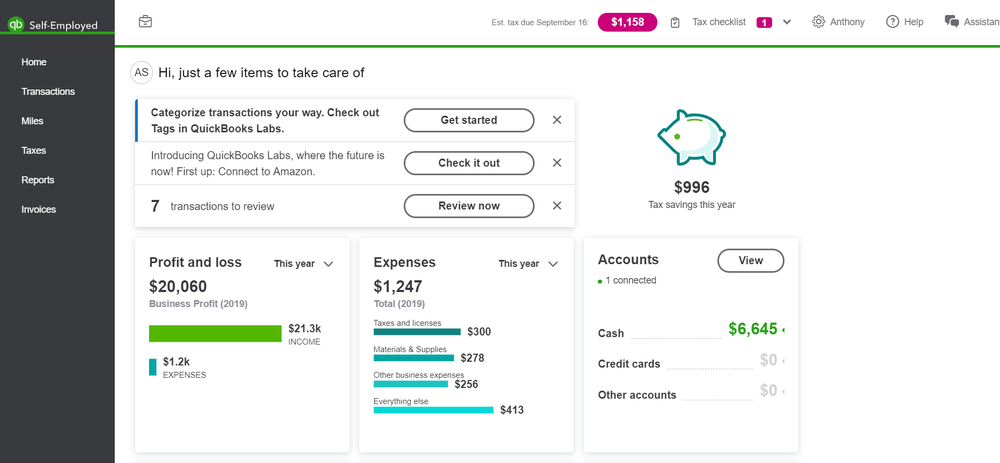Open settings via the gear icon
Viewport: 1000px width, 463px height.
click(x=819, y=22)
